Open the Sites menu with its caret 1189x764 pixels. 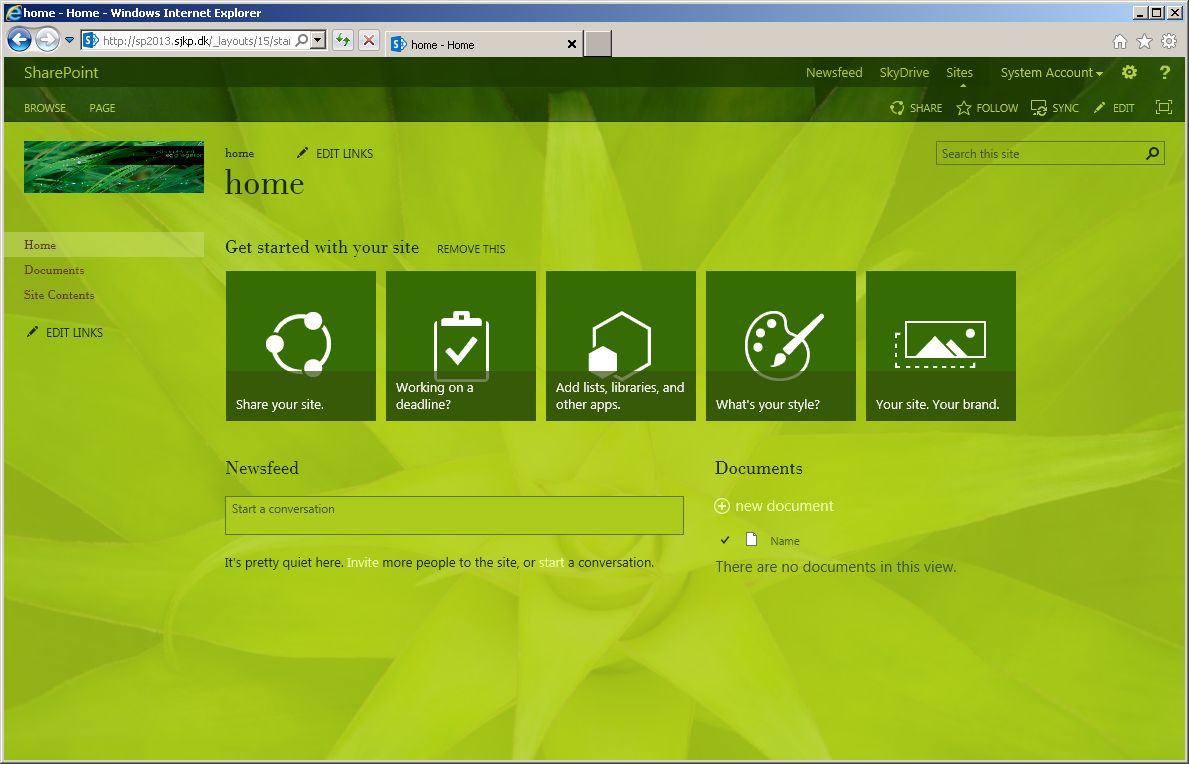point(959,72)
